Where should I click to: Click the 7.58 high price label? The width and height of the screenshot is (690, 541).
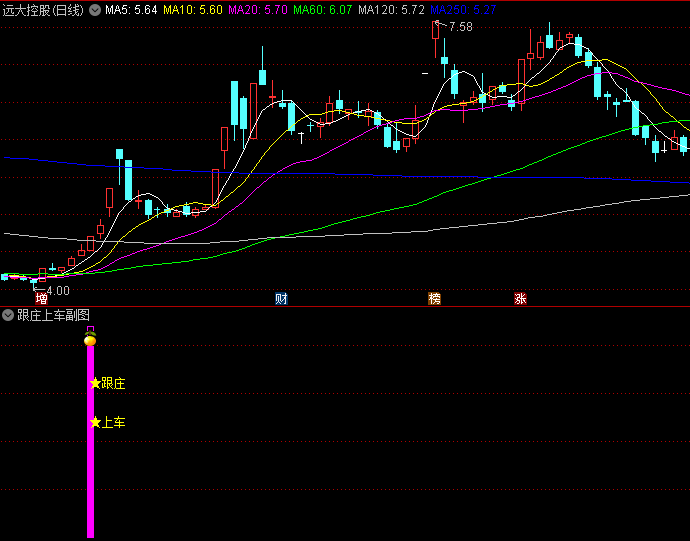[460, 27]
